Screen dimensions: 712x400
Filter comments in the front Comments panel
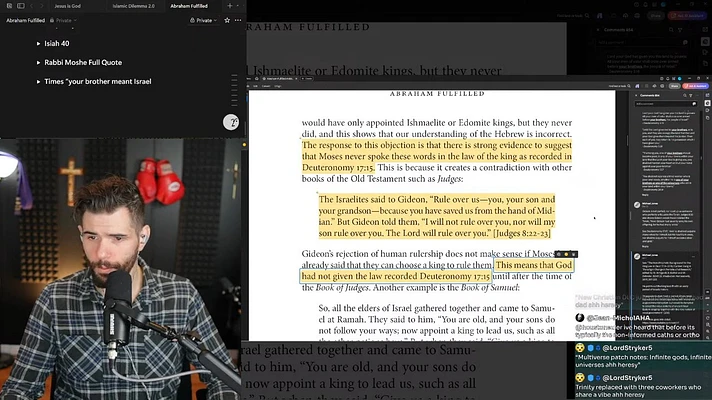691,95
